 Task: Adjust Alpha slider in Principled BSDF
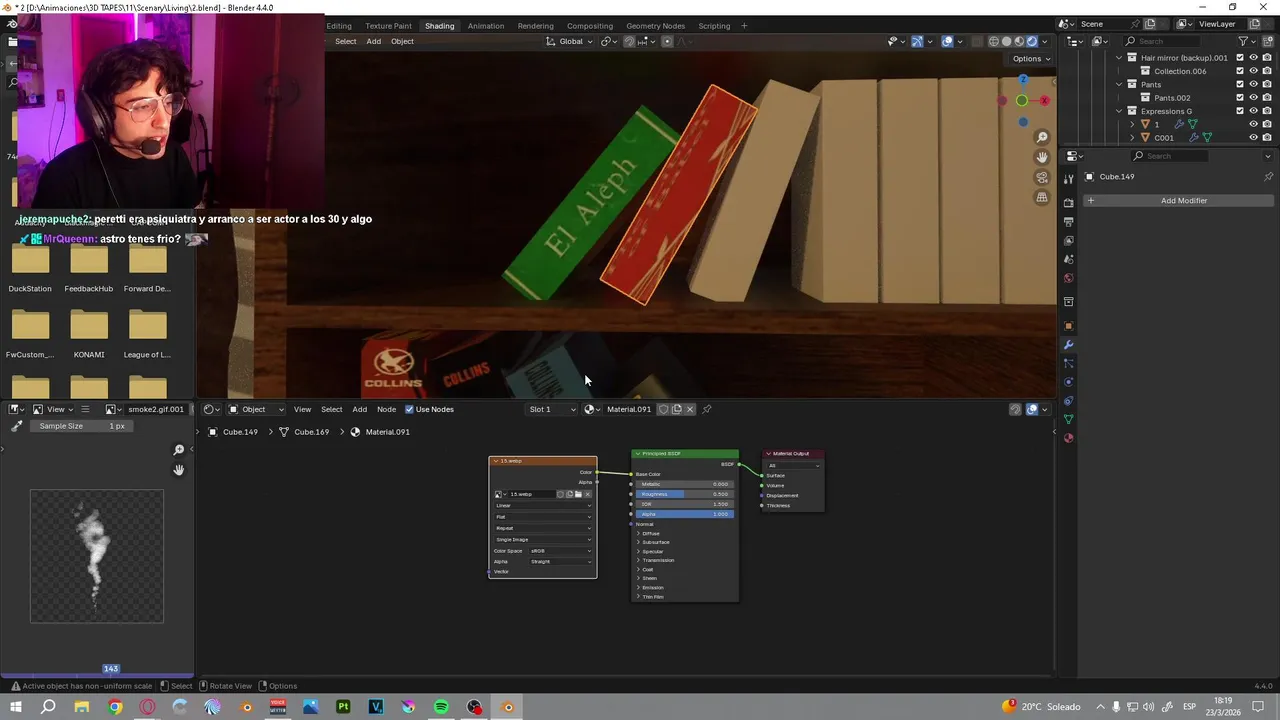coord(685,514)
